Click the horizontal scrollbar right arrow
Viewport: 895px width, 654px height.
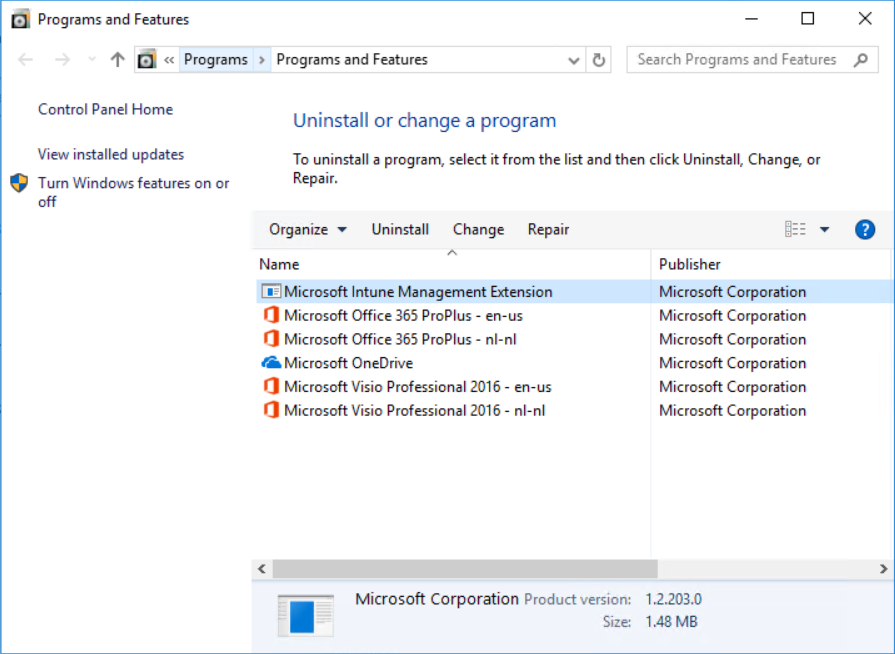(x=883, y=569)
